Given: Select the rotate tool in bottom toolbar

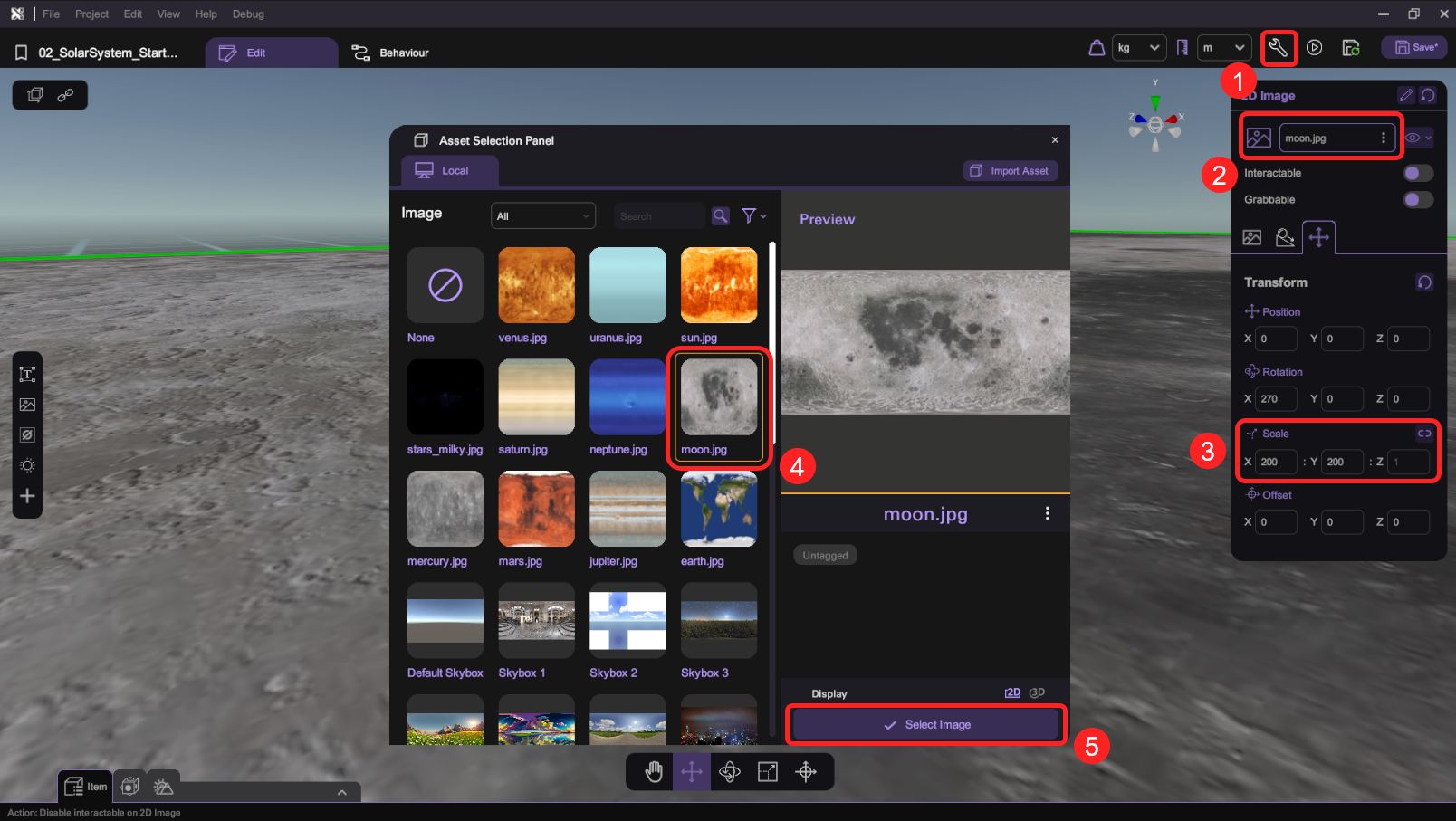Looking at the screenshot, I should [729, 771].
